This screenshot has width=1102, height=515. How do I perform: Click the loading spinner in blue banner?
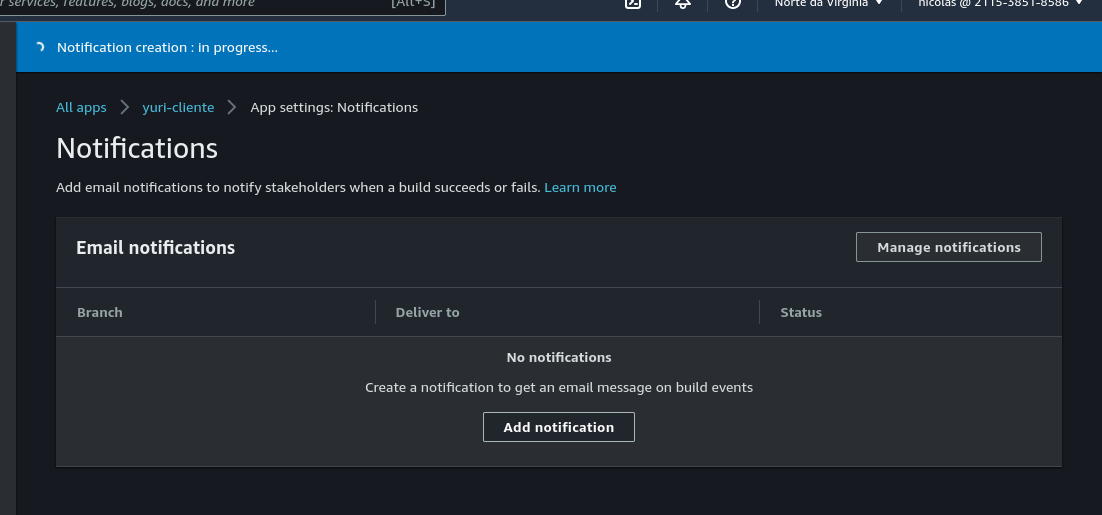[x=39, y=47]
